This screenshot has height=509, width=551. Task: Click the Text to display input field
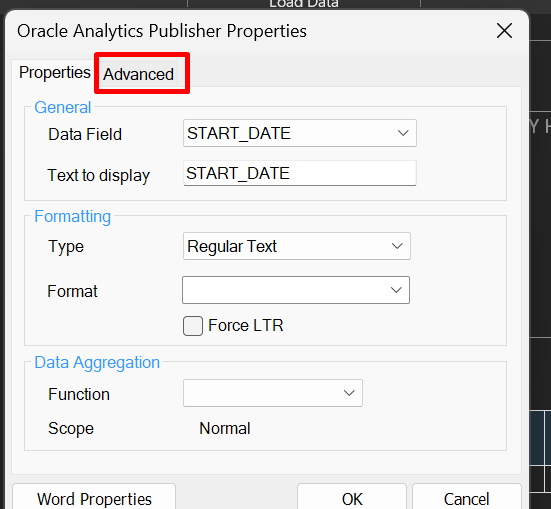click(x=300, y=173)
